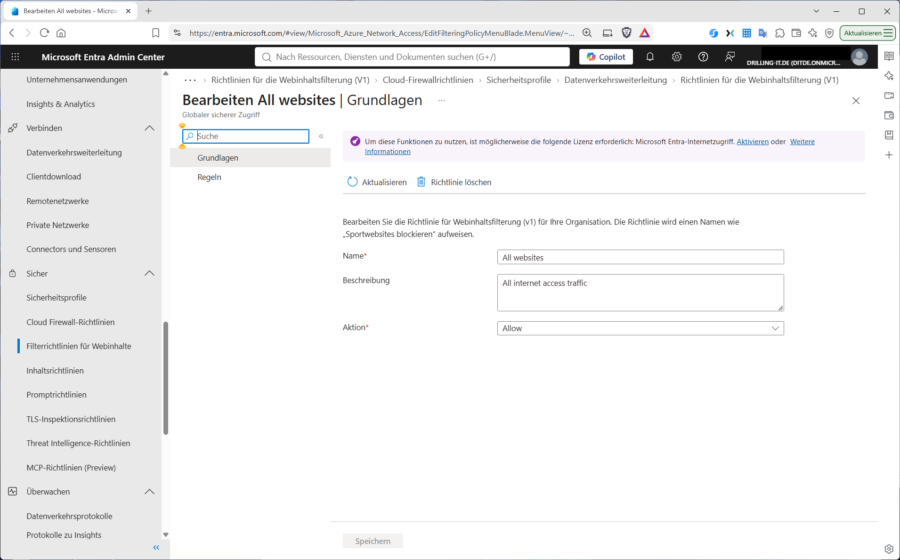Open the blade title more options ellipsis
900x560 pixels.
[441, 100]
